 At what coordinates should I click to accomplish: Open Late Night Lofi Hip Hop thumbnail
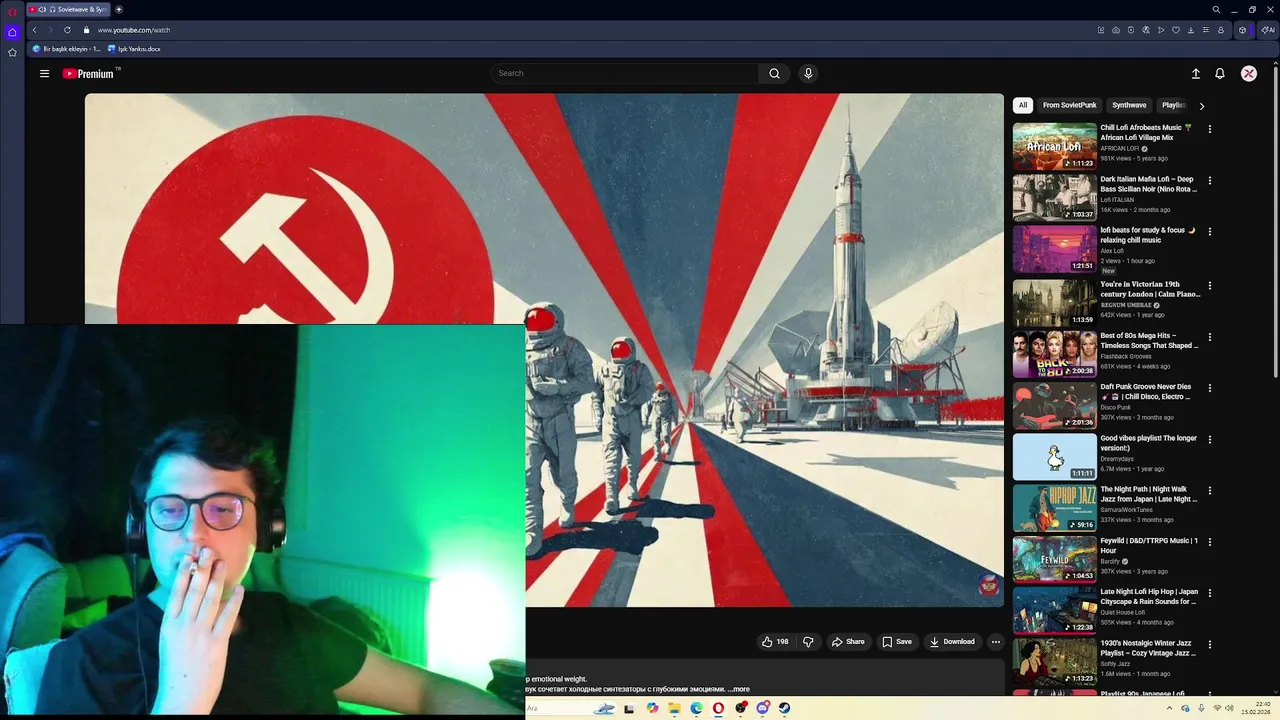pos(1054,610)
